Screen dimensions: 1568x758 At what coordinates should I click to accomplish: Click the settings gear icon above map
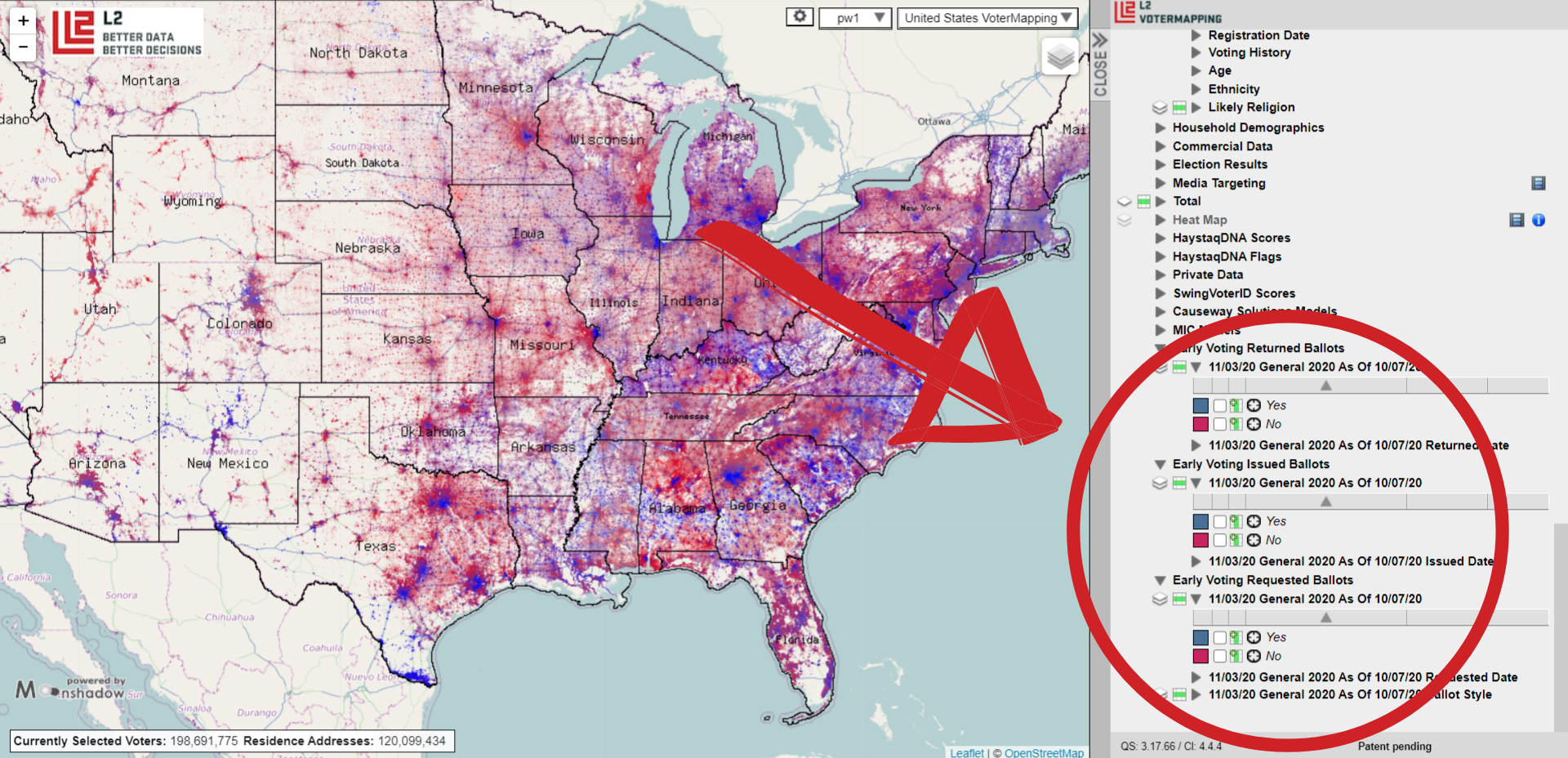(800, 17)
